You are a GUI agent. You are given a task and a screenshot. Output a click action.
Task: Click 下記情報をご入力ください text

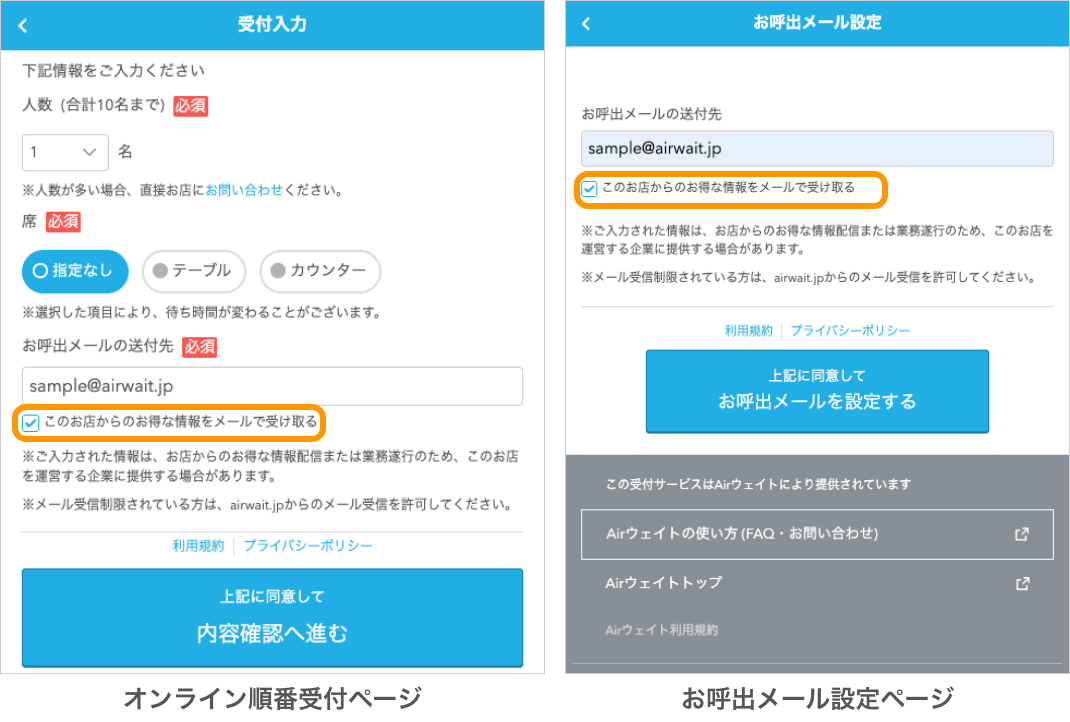pyautogui.click(x=113, y=70)
